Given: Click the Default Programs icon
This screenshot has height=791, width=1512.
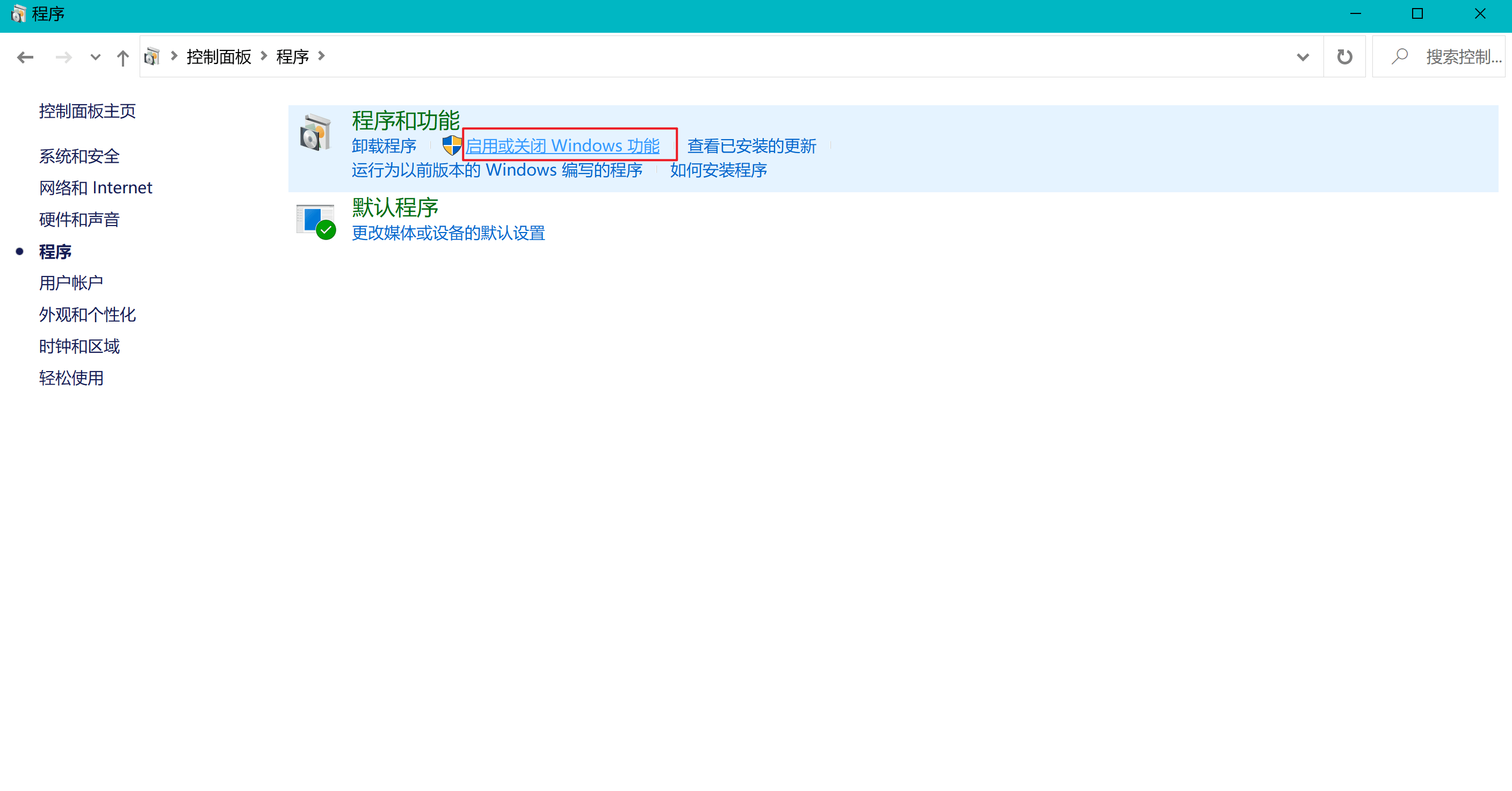Looking at the screenshot, I should [316, 221].
